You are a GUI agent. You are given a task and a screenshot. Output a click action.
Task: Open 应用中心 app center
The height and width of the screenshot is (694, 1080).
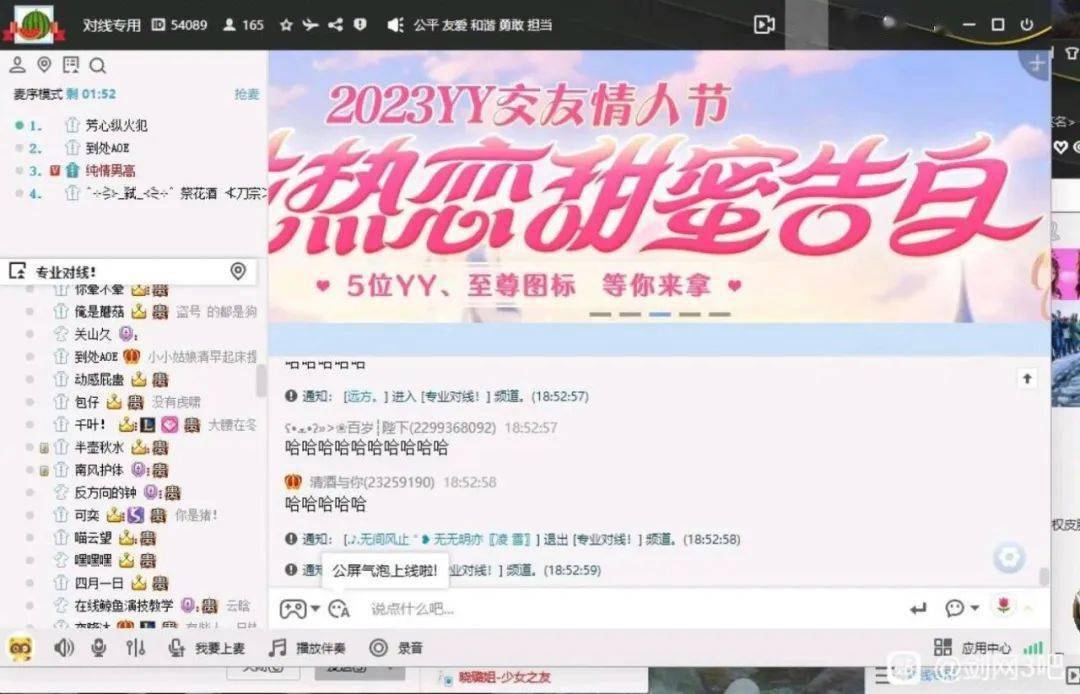point(973,649)
